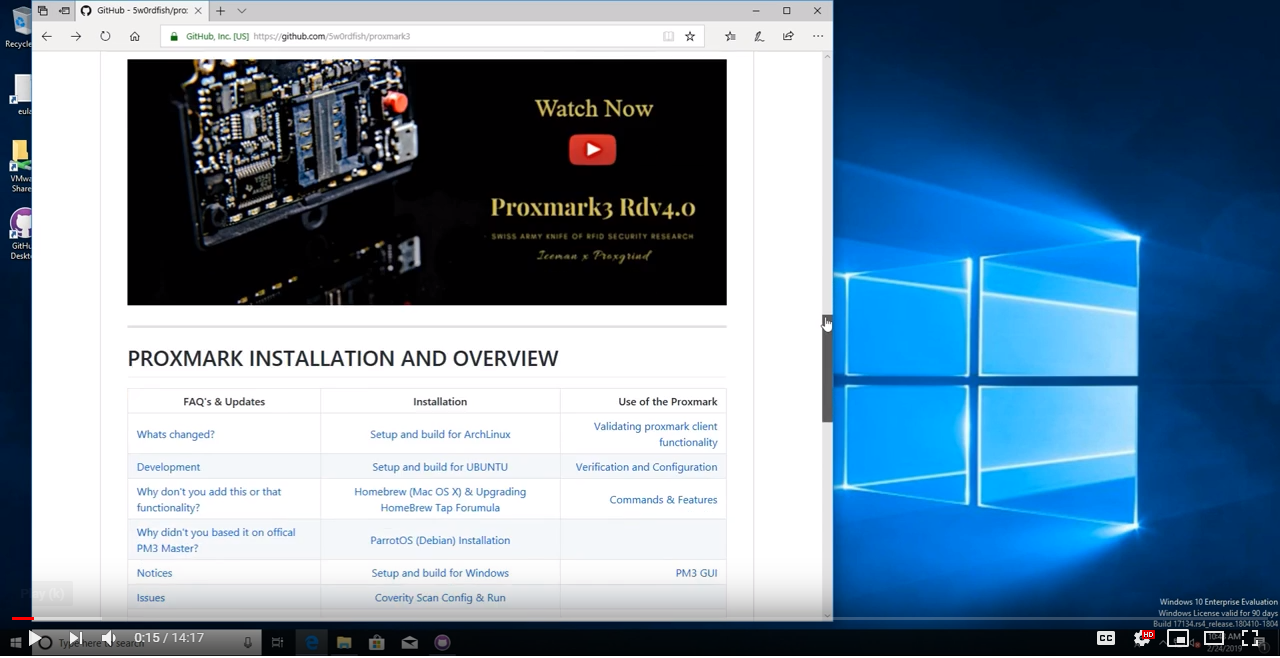The width and height of the screenshot is (1280, 658).
Task: Open Setup and build for UBUNTU
Action: click(x=440, y=467)
